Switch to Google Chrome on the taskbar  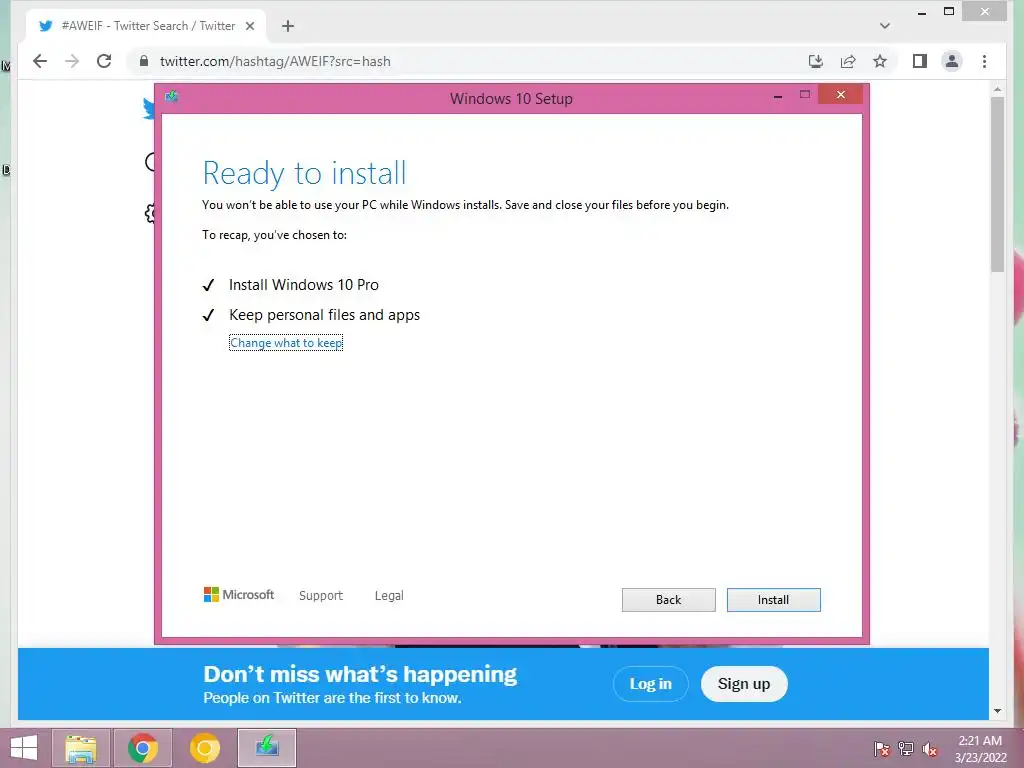coord(142,748)
